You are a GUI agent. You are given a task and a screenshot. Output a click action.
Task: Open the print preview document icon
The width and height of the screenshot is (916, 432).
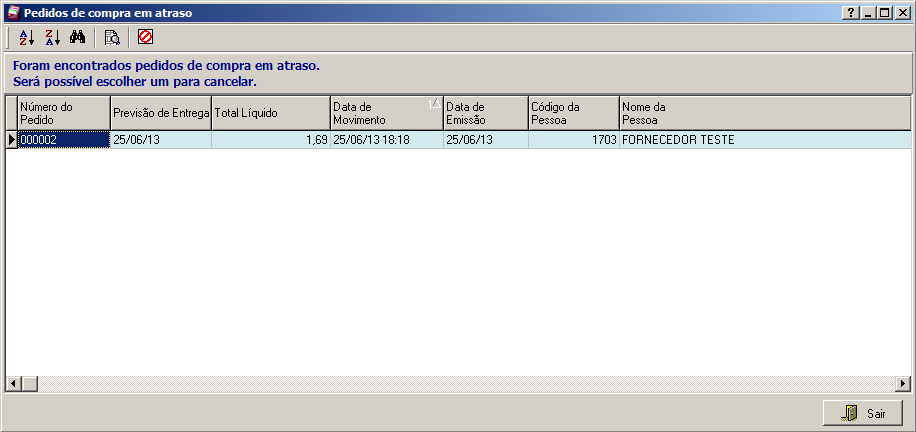coord(111,38)
